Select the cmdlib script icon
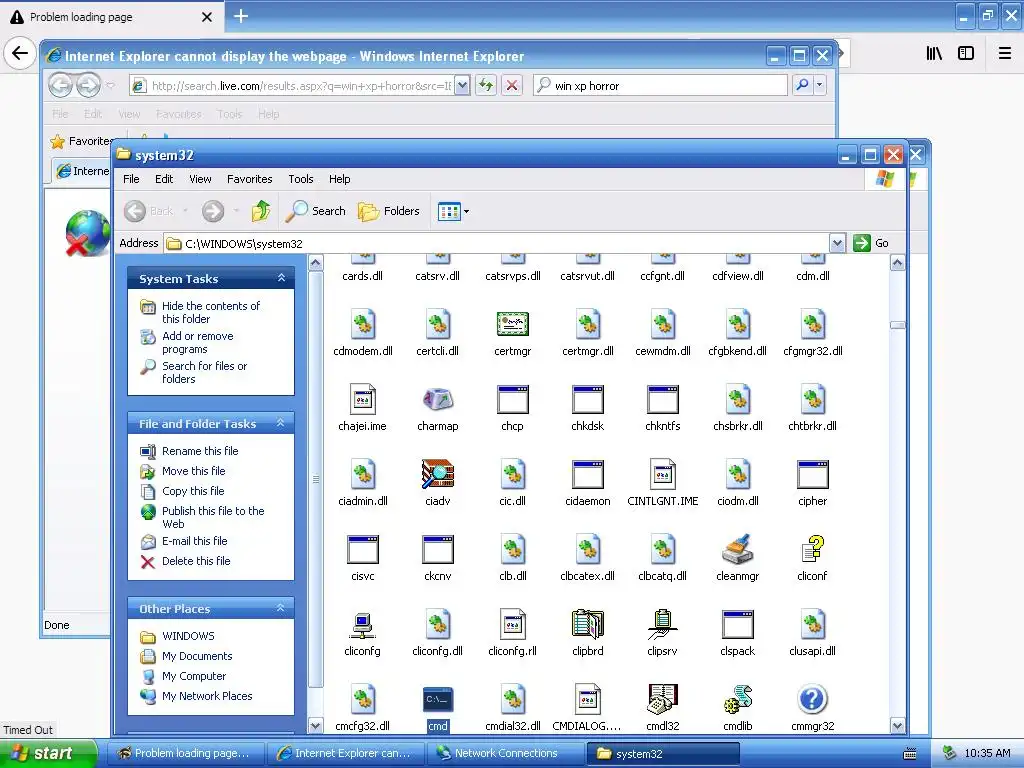 (737, 699)
